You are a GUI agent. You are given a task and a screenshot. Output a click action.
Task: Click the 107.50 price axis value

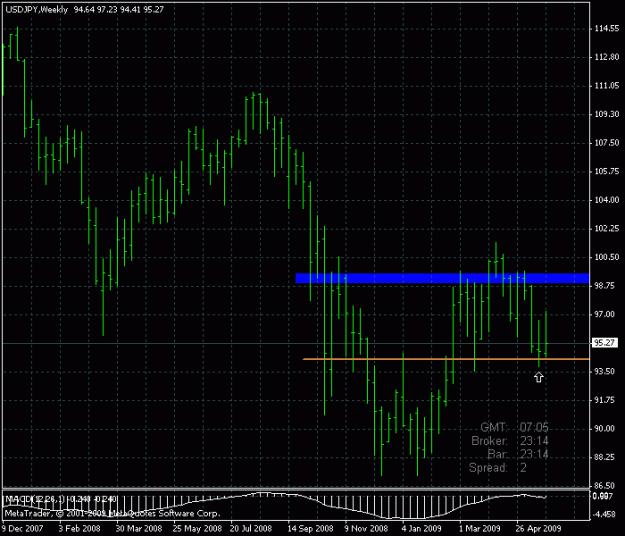[607, 143]
